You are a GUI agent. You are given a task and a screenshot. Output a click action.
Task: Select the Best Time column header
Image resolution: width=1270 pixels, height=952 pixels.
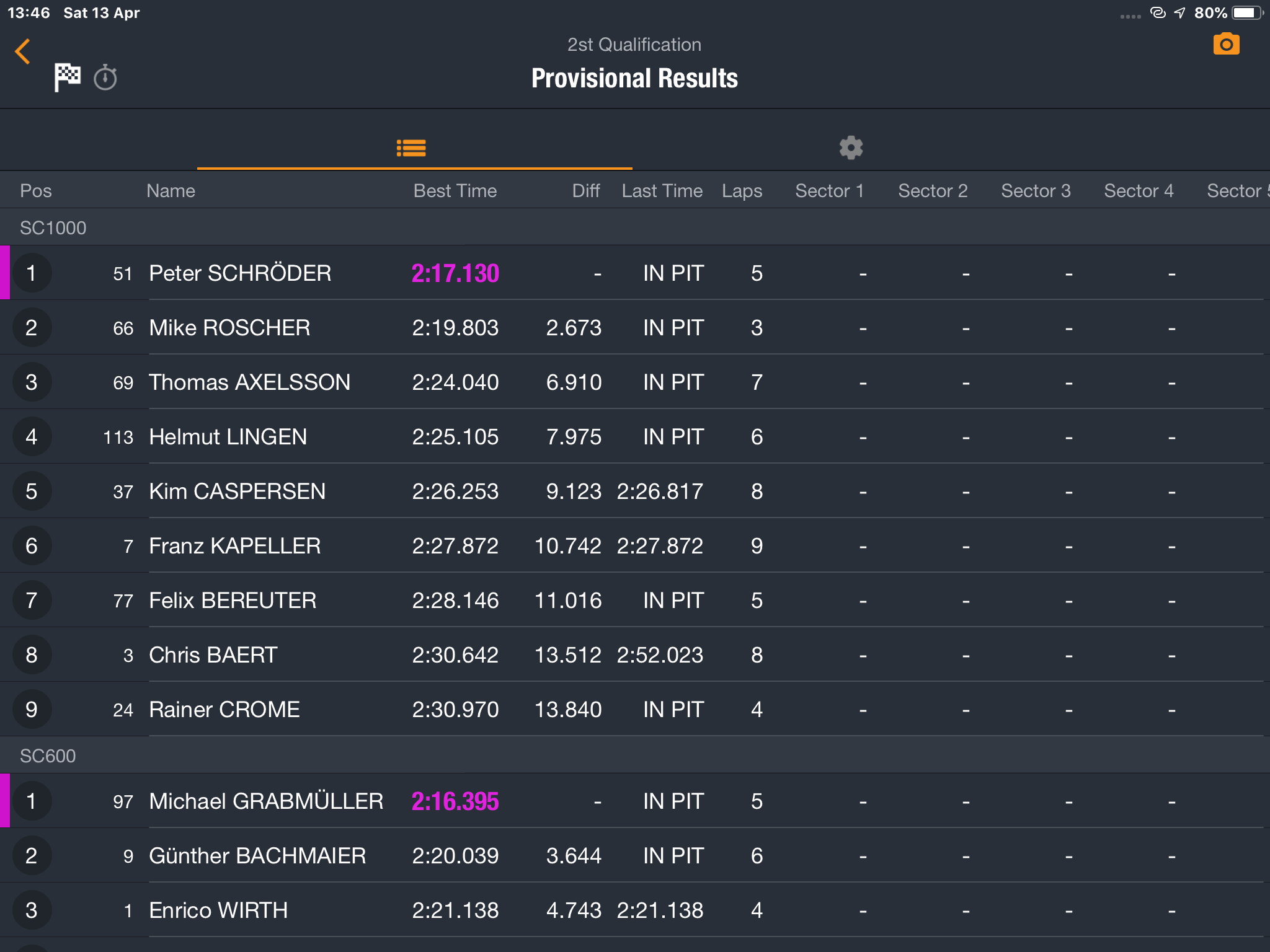coord(455,191)
